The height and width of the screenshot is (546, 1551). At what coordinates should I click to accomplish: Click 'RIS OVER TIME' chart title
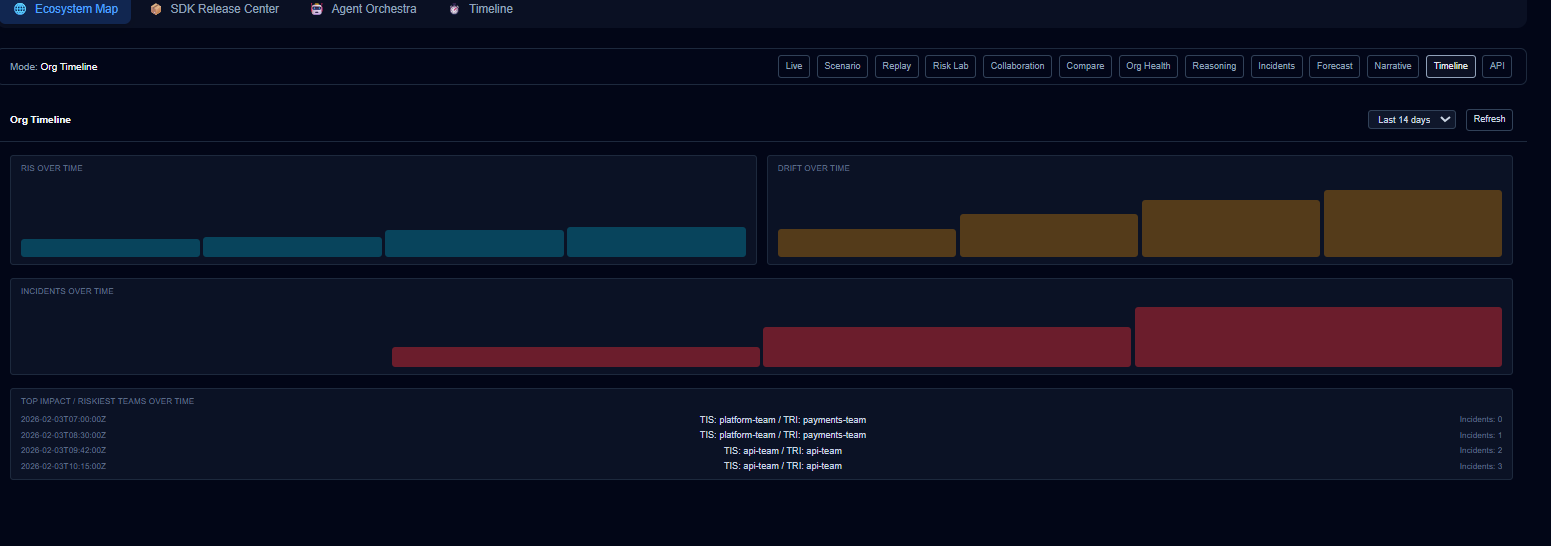pyautogui.click(x=52, y=168)
